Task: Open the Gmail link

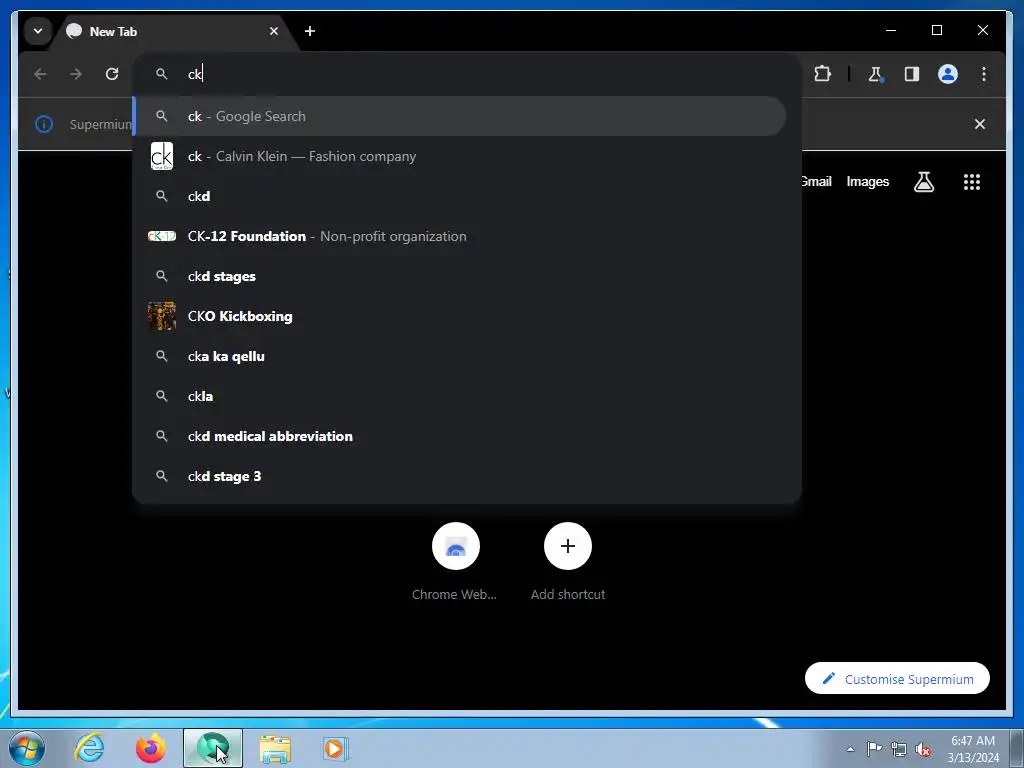Action: [x=816, y=182]
